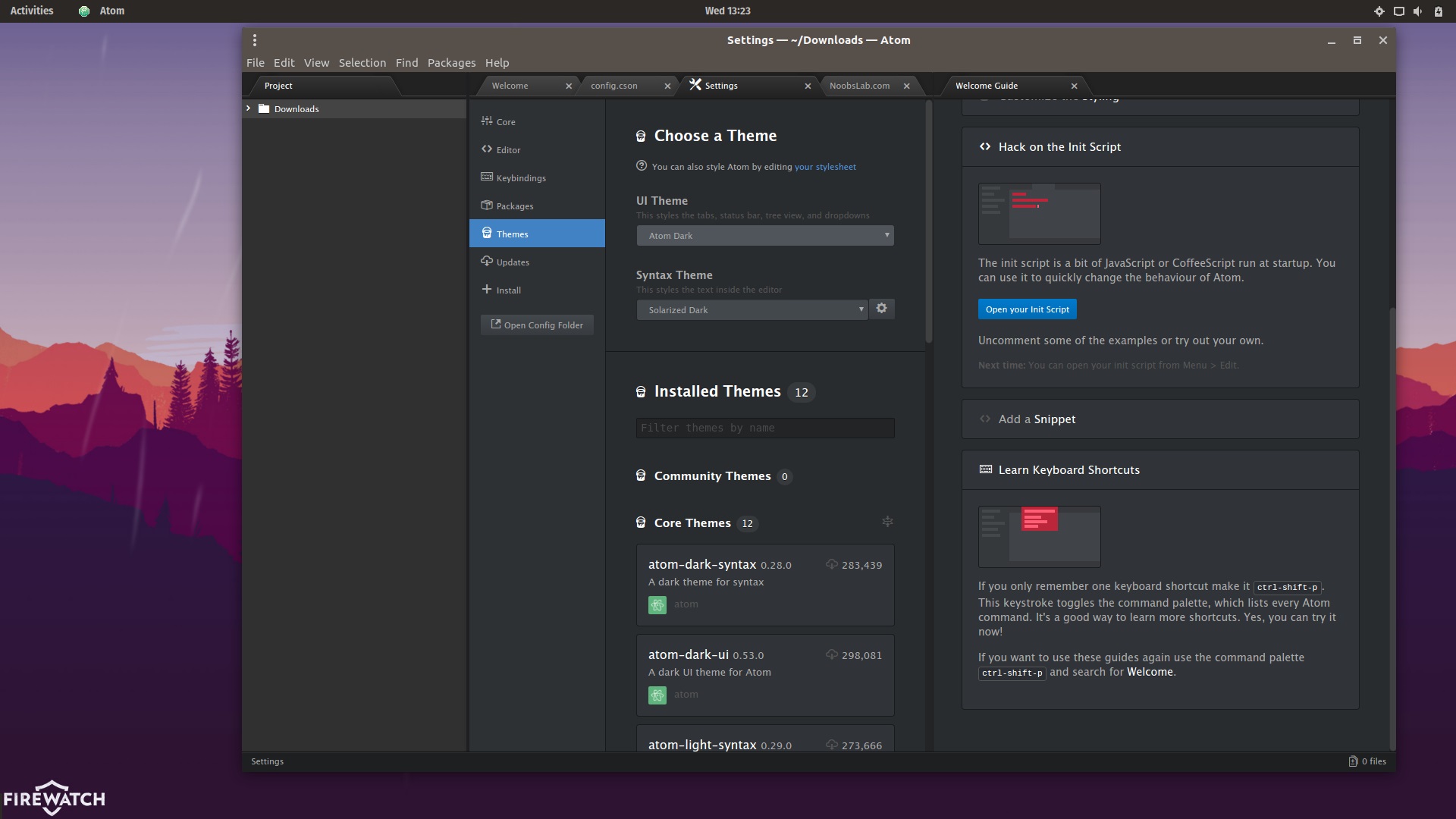Close the config.cson tab
This screenshot has height=819, width=1456.
(x=667, y=86)
